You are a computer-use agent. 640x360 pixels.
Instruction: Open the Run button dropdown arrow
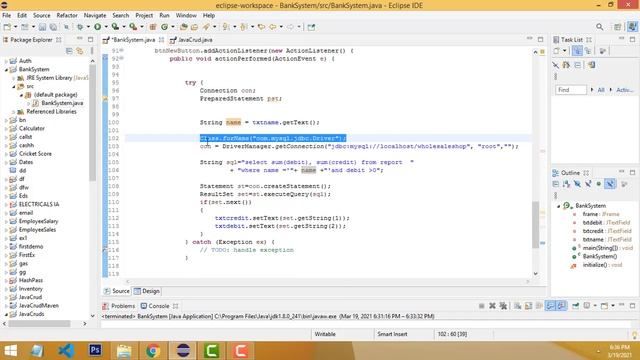[106, 27]
